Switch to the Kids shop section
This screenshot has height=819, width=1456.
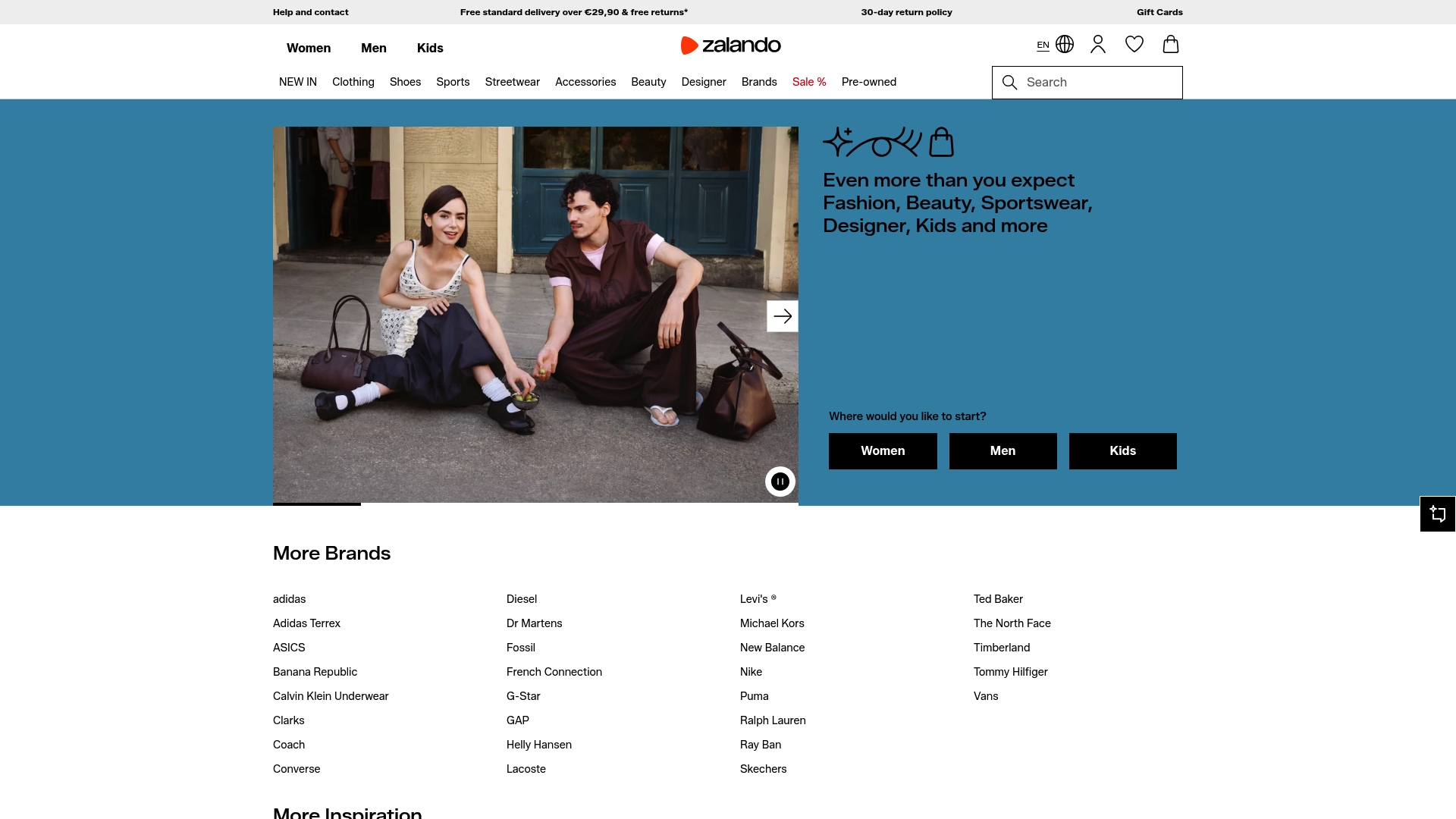(429, 48)
